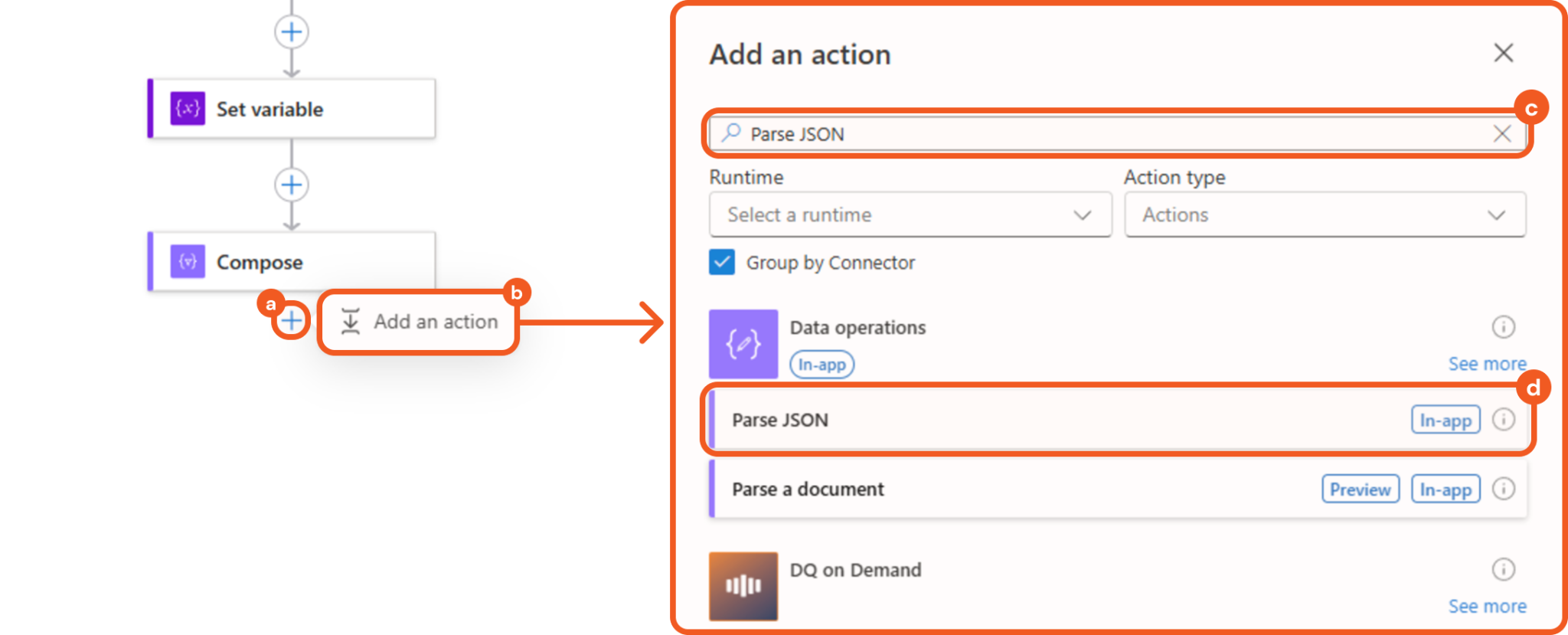The width and height of the screenshot is (1568, 635).
Task: Click the plus between Set variable and Compose
Action: click(x=291, y=185)
